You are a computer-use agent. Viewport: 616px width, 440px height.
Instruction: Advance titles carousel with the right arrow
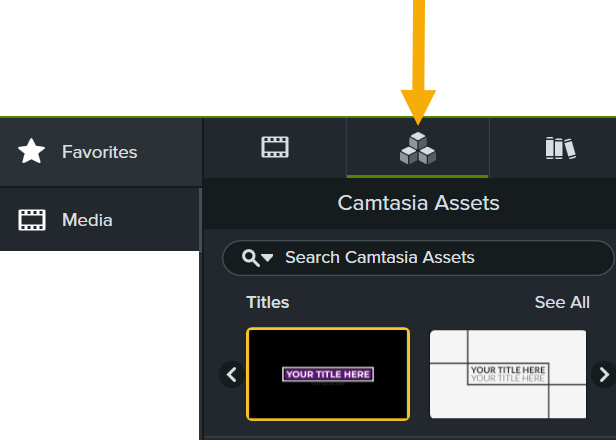[603, 375]
